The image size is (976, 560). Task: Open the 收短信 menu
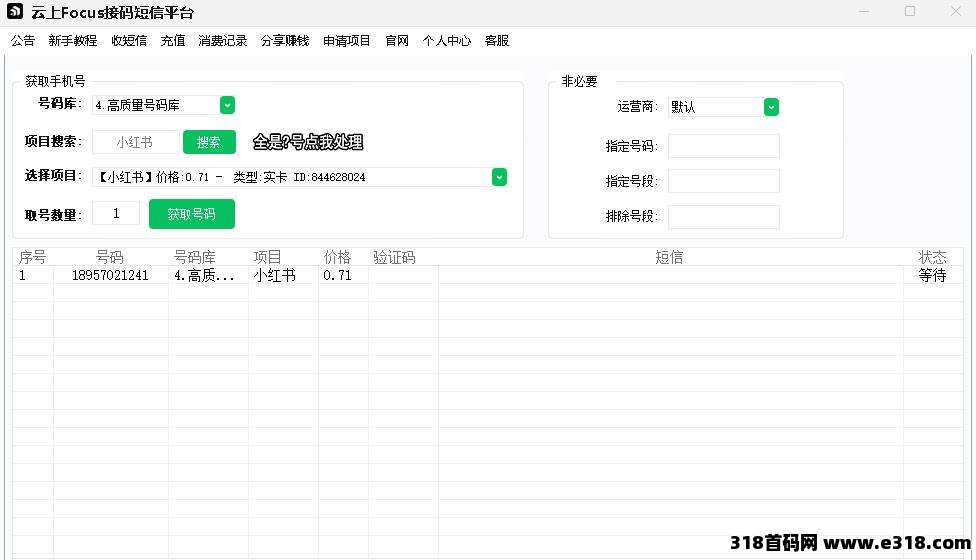(129, 40)
